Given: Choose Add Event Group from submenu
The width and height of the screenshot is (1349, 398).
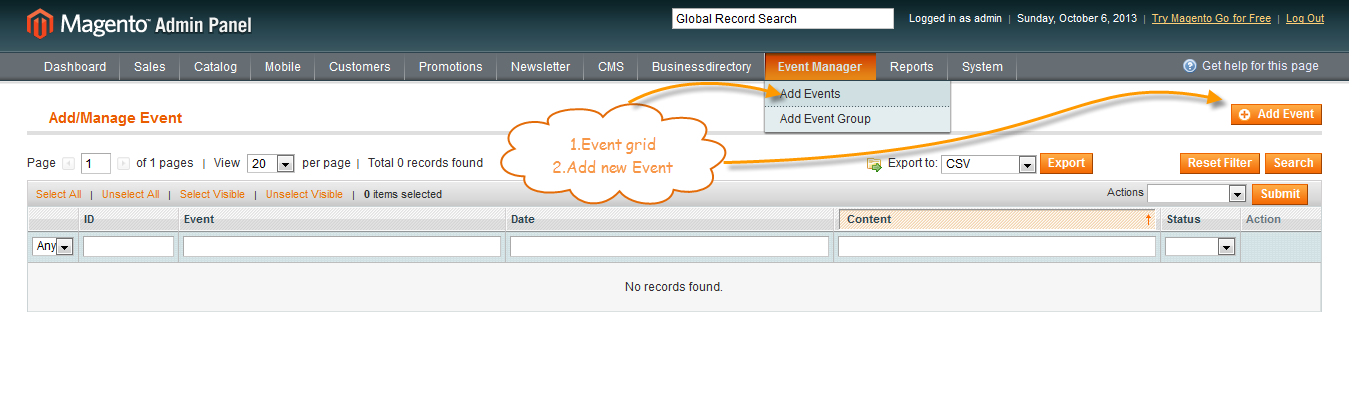Looking at the screenshot, I should [858, 119].
